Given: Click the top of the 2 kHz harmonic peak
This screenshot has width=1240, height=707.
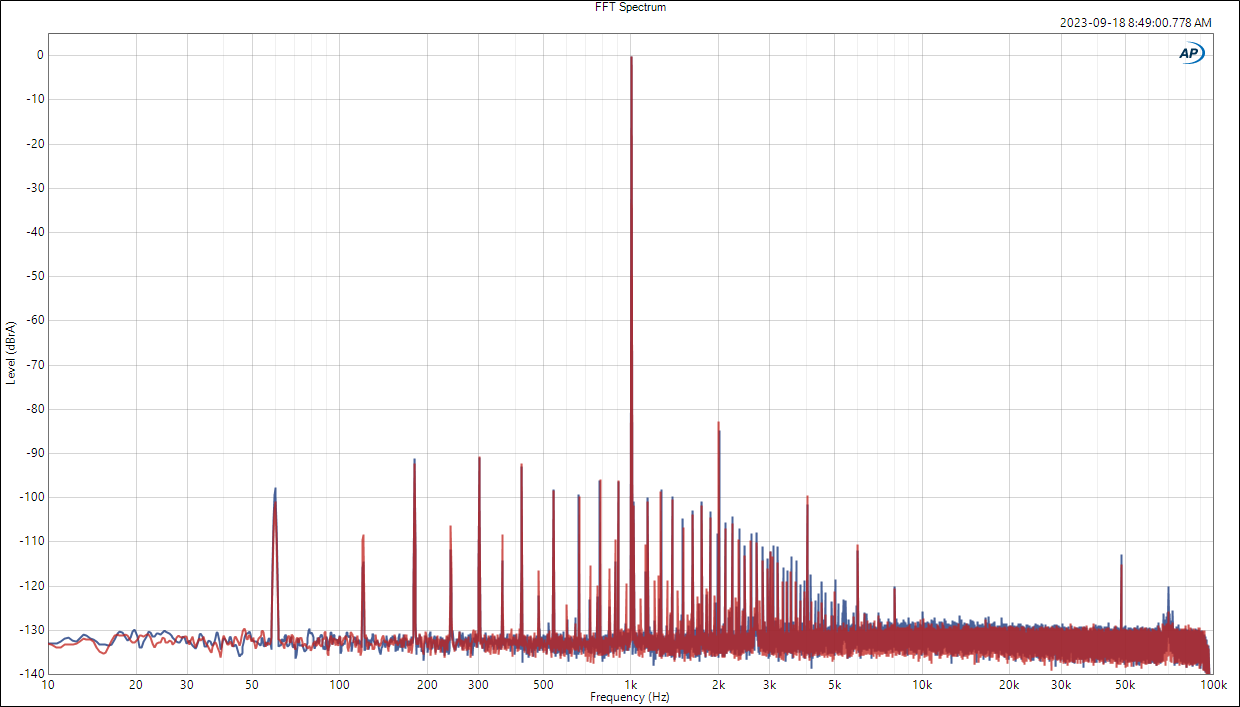Looking at the screenshot, I should 718,423.
